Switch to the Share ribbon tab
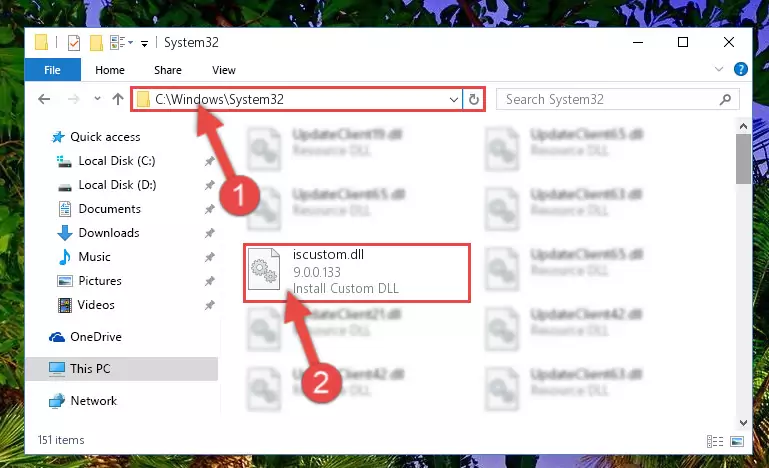This screenshot has width=769, height=468. coord(168,70)
